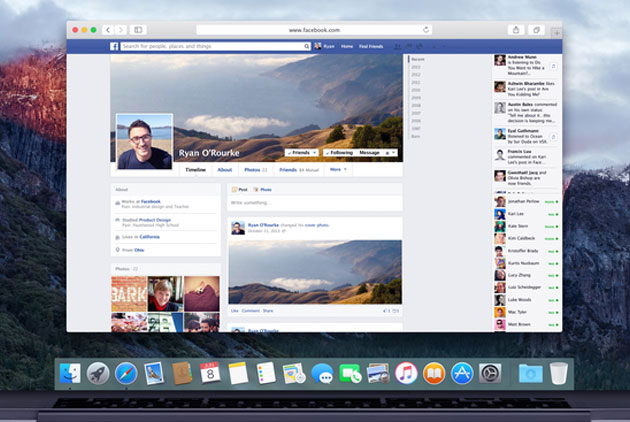The height and width of the screenshot is (422, 630).
Task: Open Reminders icon in the Dock
Action: tap(266, 373)
